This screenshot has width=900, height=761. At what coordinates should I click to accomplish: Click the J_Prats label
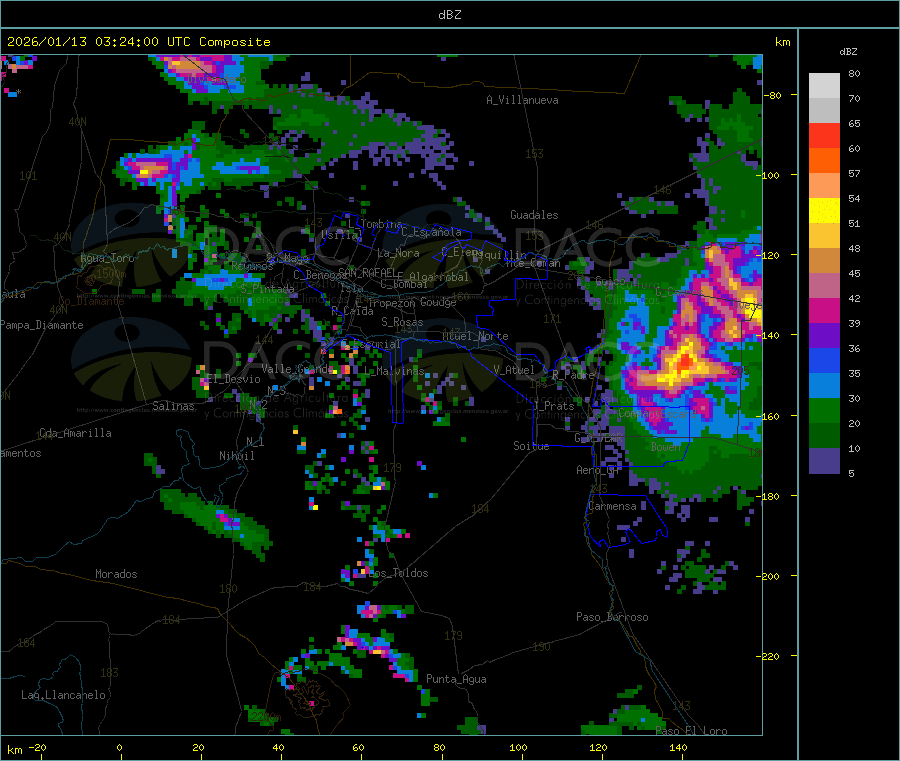553,405
